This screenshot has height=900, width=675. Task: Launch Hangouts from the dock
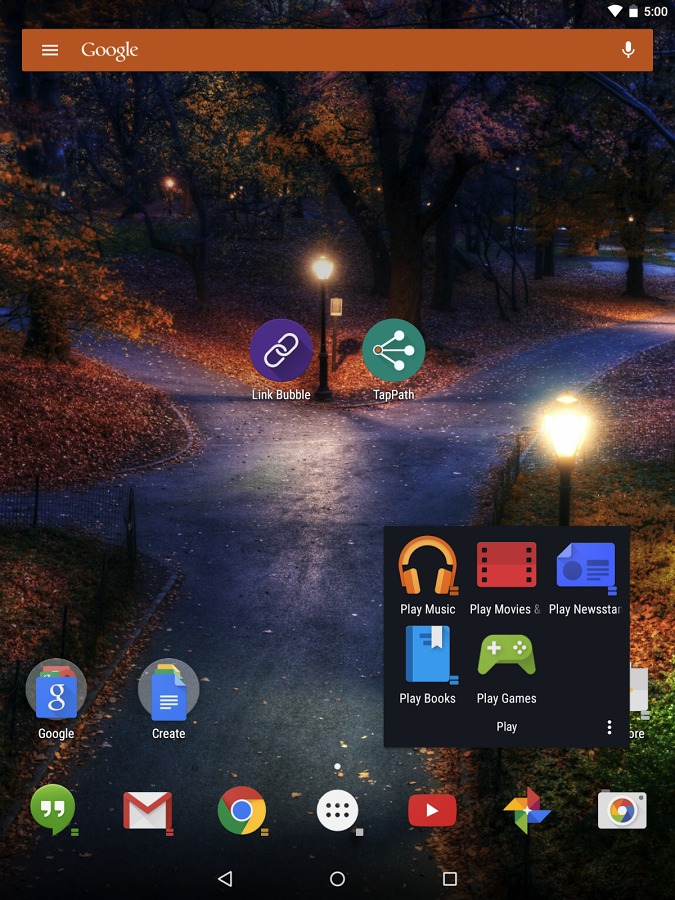click(x=53, y=810)
